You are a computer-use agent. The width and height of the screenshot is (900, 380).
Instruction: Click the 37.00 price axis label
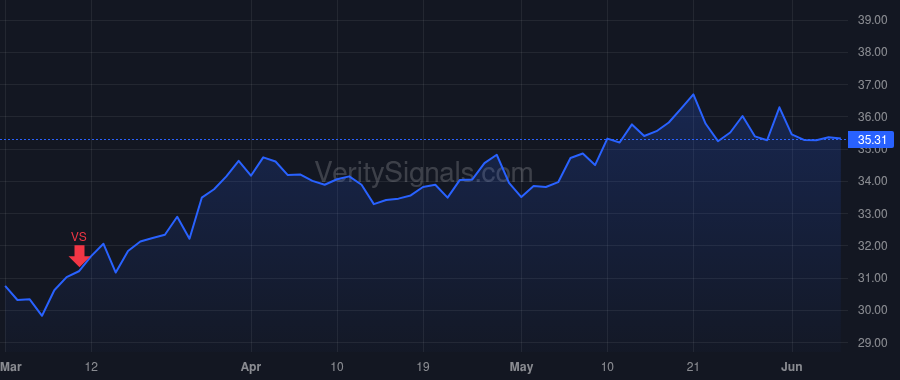(x=872, y=84)
